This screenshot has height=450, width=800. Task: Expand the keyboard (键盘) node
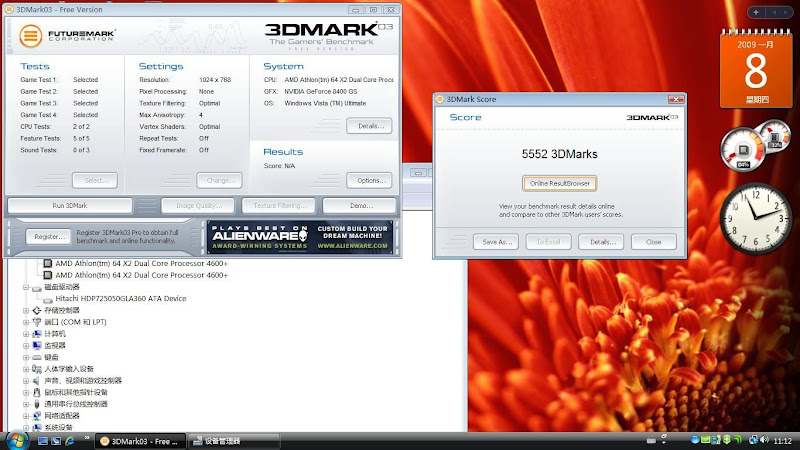pyautogui.click(x=26, y=358)
